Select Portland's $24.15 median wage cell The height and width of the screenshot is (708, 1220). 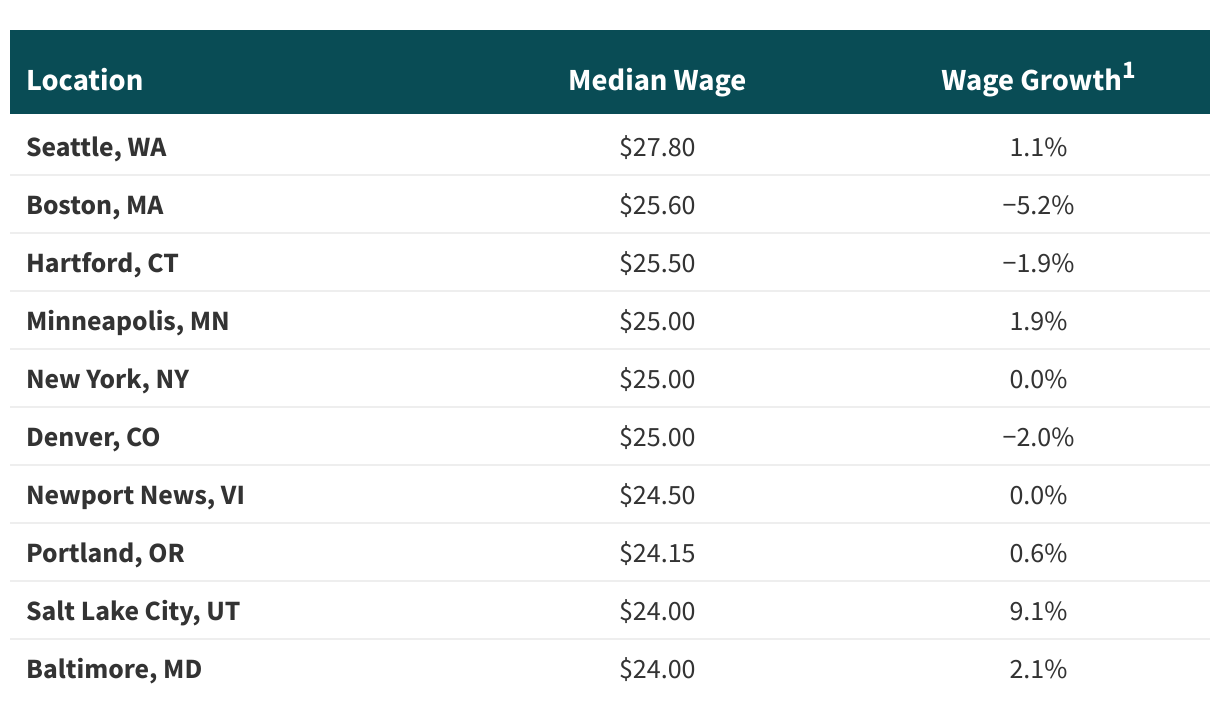pyautogui.click(x=657, y=553)
